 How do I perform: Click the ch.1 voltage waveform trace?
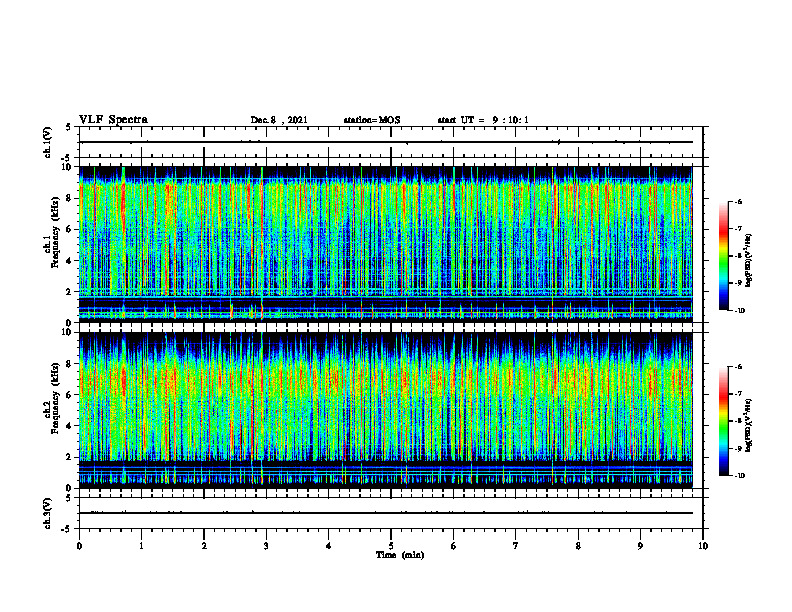386,142
